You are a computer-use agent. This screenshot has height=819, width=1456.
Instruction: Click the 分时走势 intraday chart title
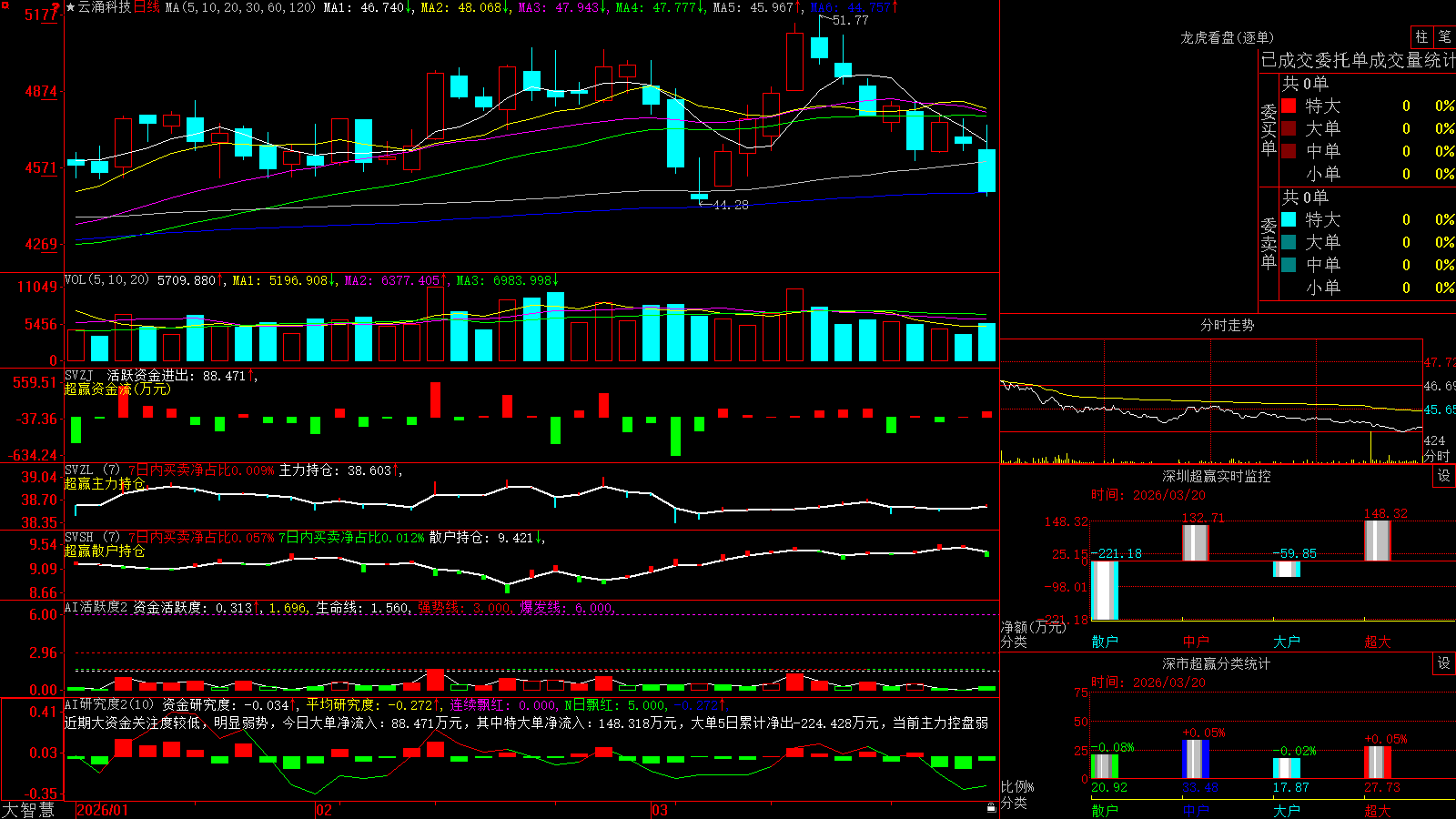click(x=1227, y=325)
